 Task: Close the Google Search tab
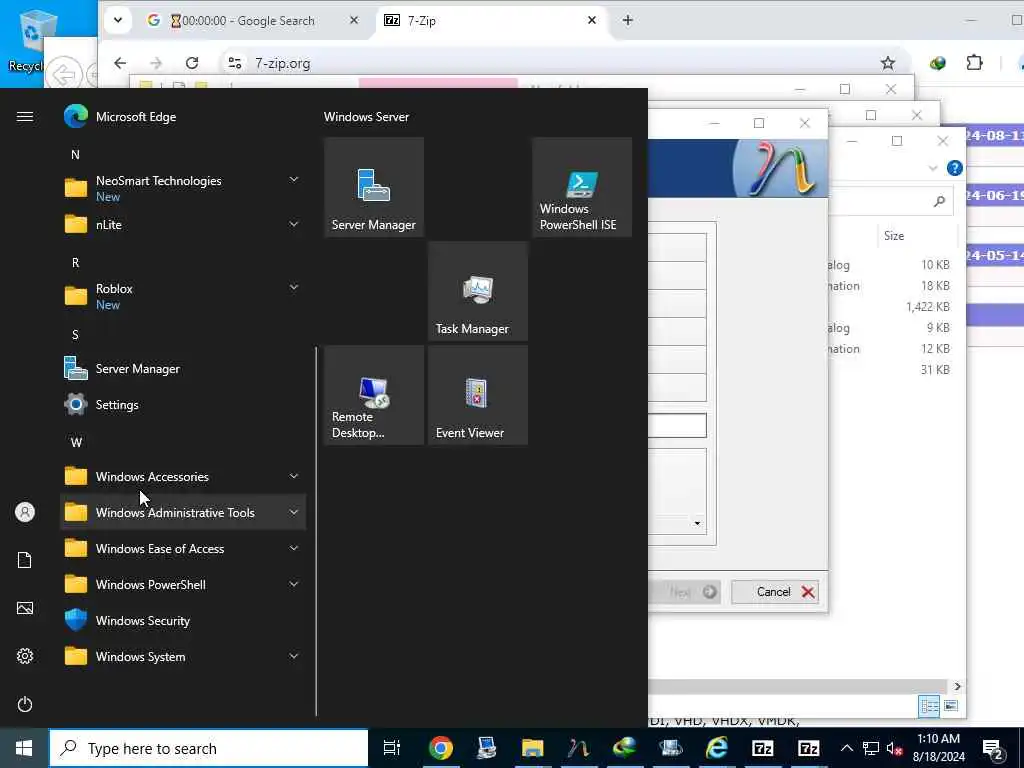click(x=354, y=21)
